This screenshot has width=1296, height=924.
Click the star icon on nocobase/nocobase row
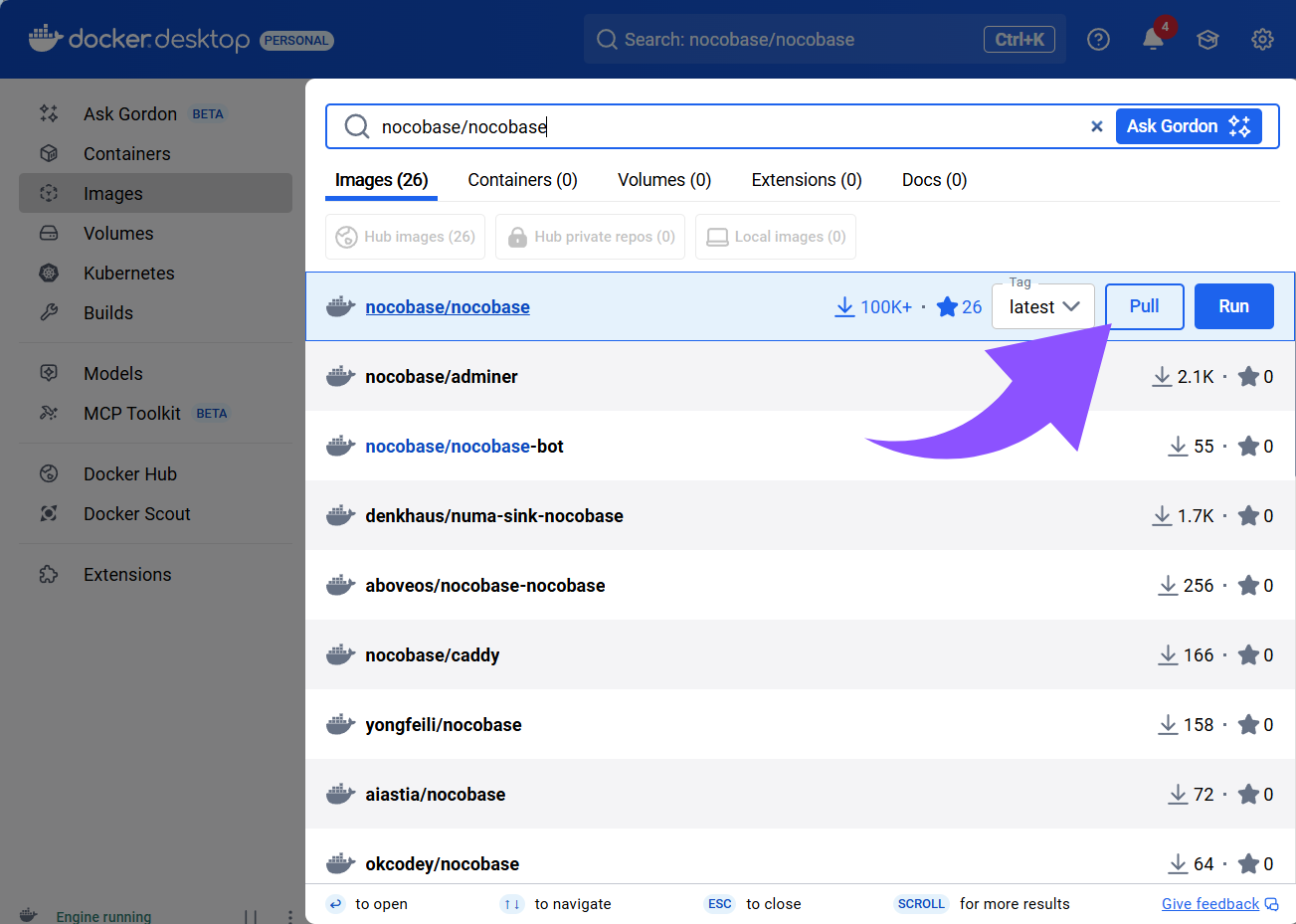tap(947, 307)
